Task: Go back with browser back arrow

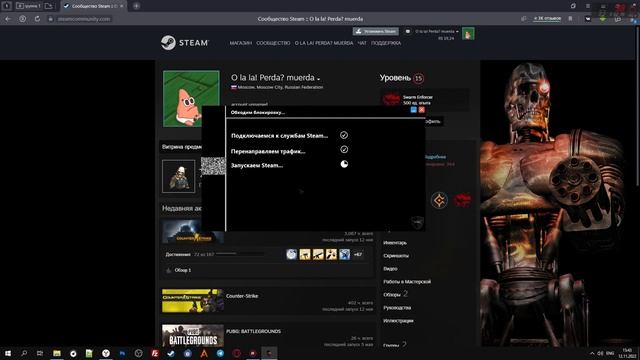Action: [8, 19]
